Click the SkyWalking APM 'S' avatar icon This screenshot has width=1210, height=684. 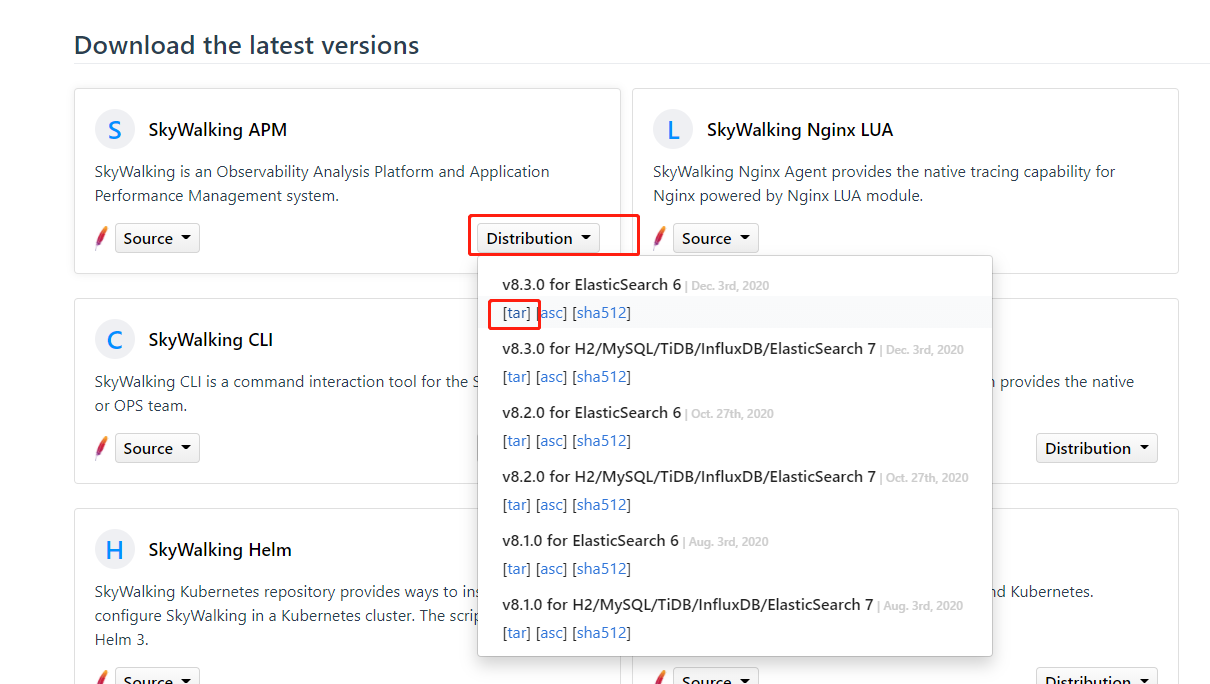[x=114, y=129]
